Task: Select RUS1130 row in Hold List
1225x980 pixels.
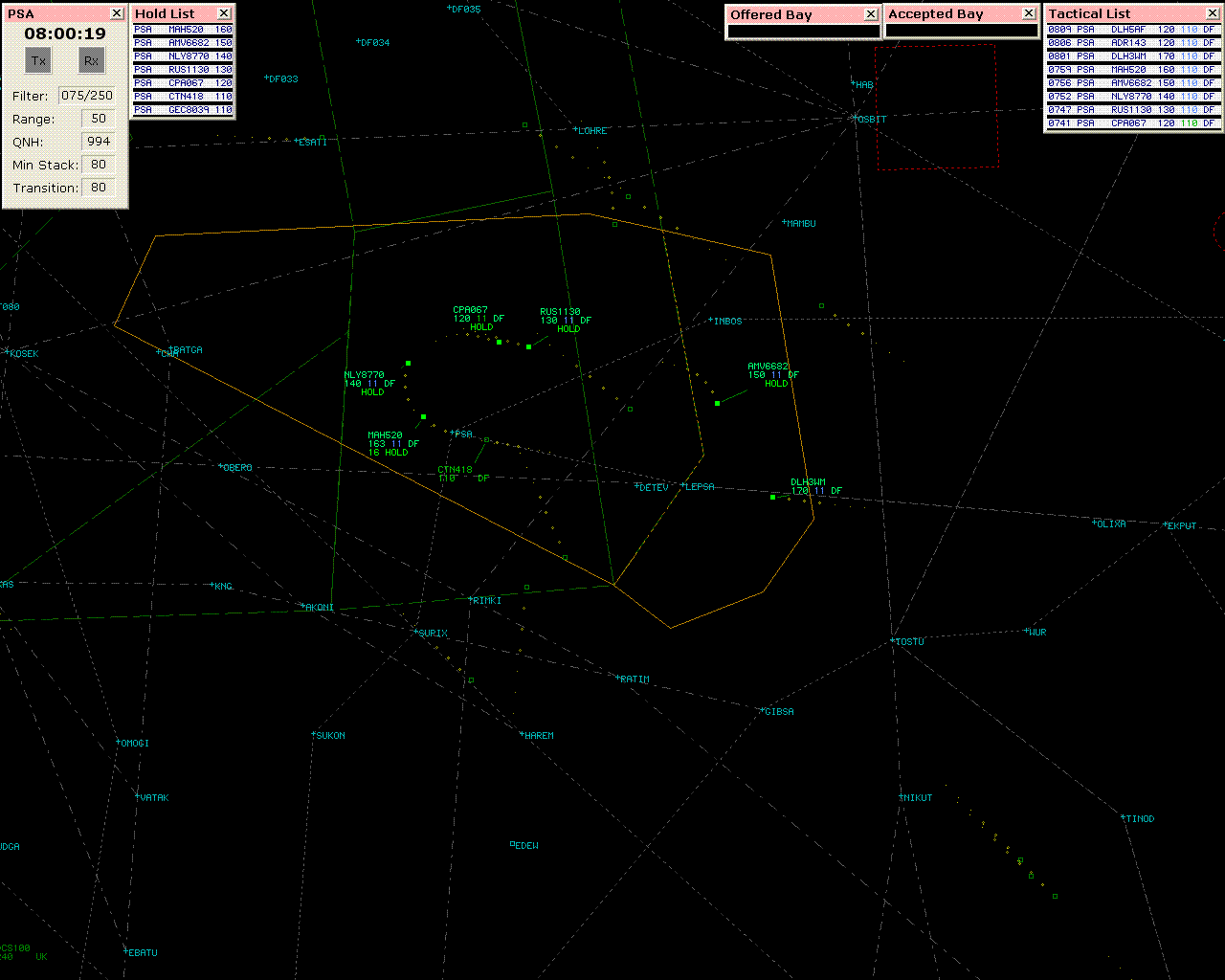Action: tap(183, 70)
